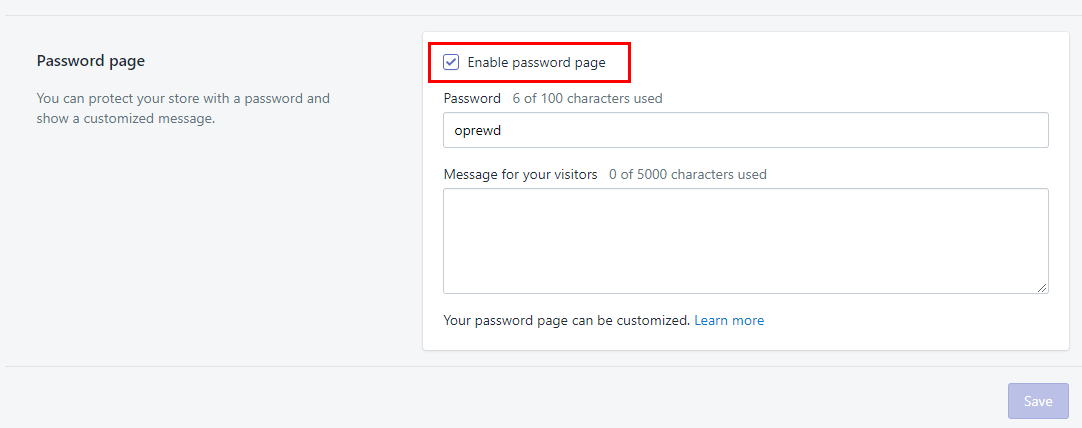
Task: Click the "Enable password page" label text
Action: 536,62
